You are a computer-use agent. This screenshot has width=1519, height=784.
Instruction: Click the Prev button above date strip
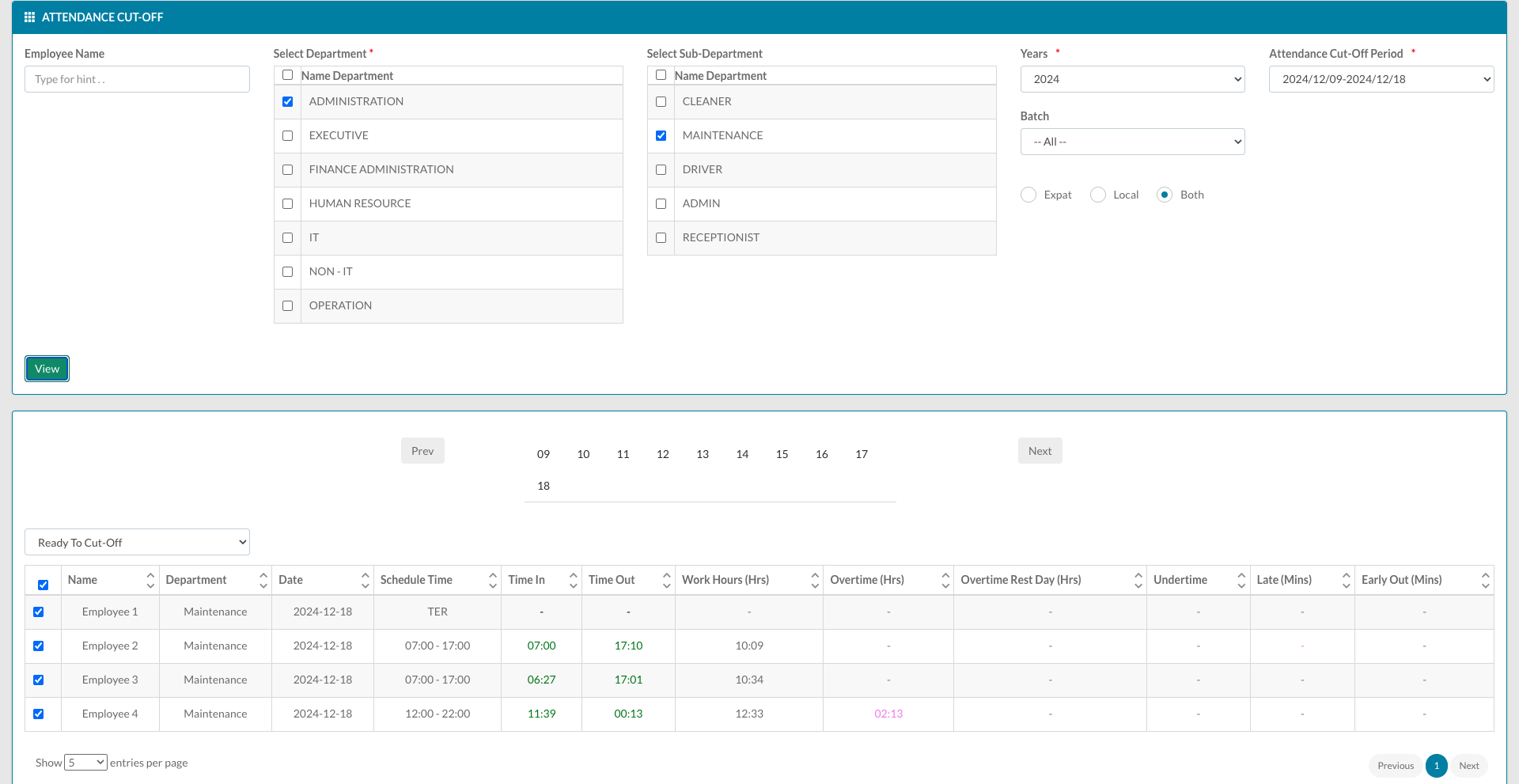[422, 451]
